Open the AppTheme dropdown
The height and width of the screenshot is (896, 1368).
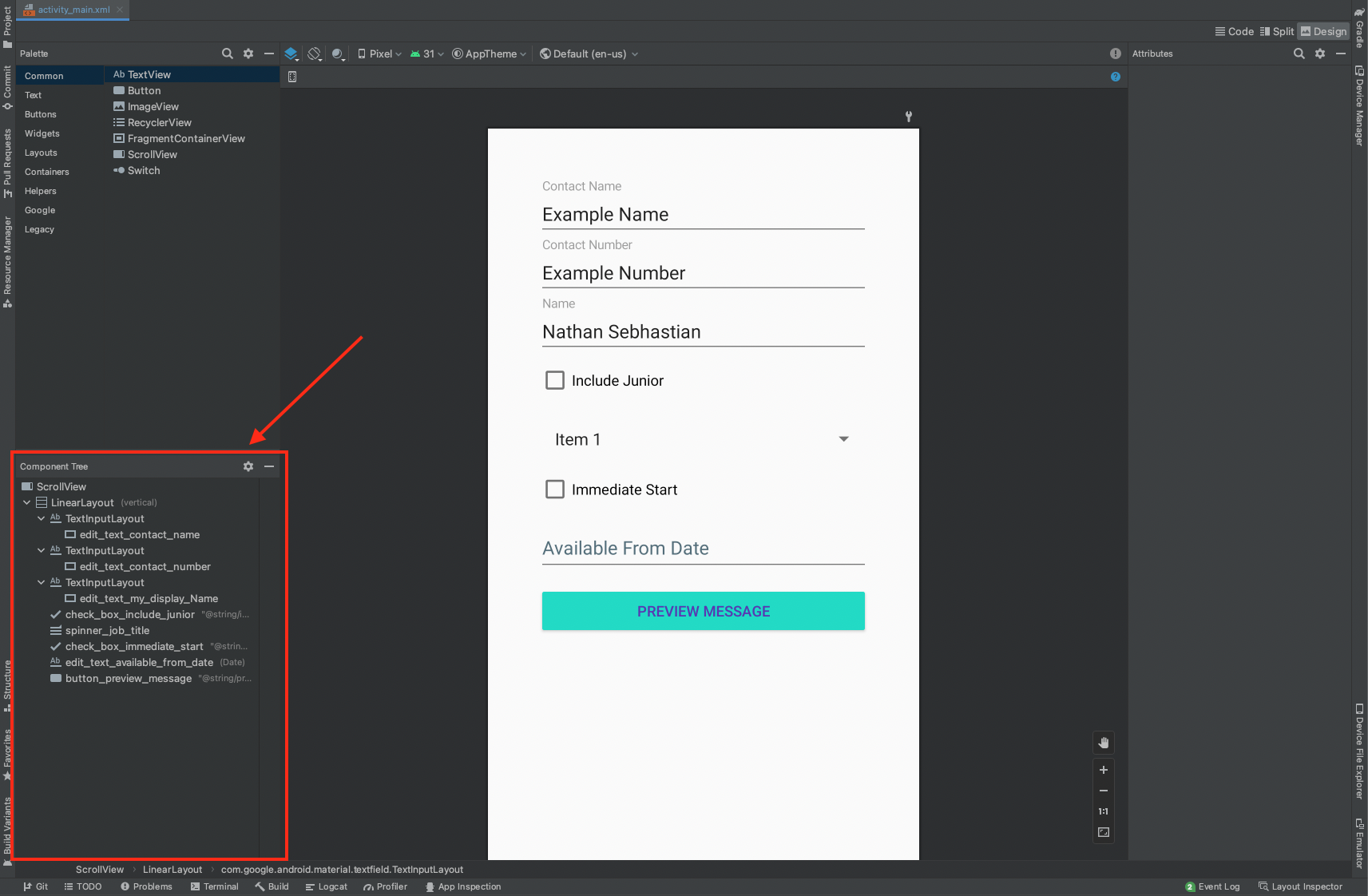(490, 54)
